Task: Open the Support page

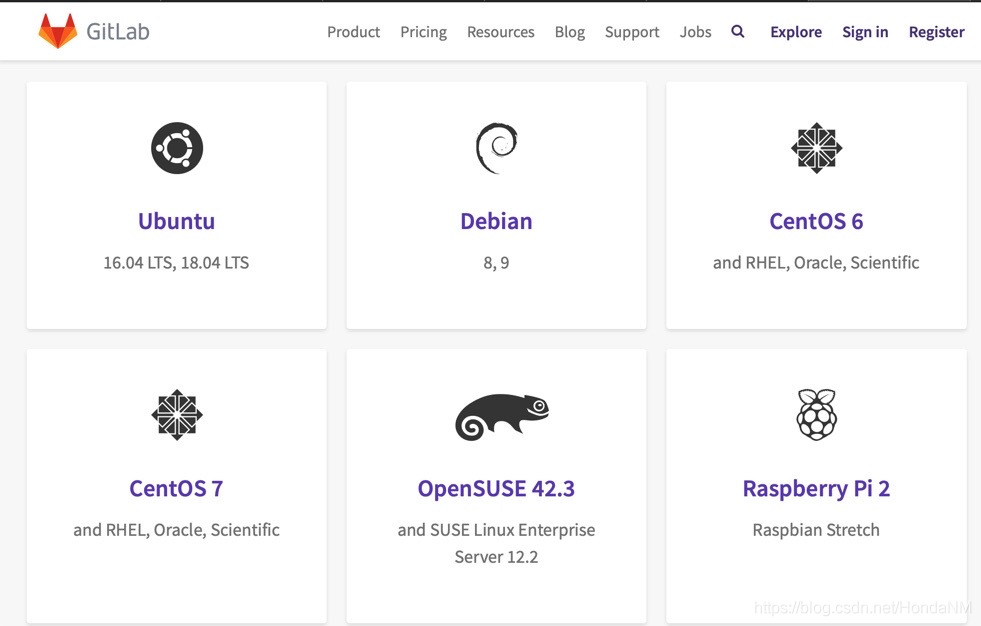Action: click(x=632, y=32)
